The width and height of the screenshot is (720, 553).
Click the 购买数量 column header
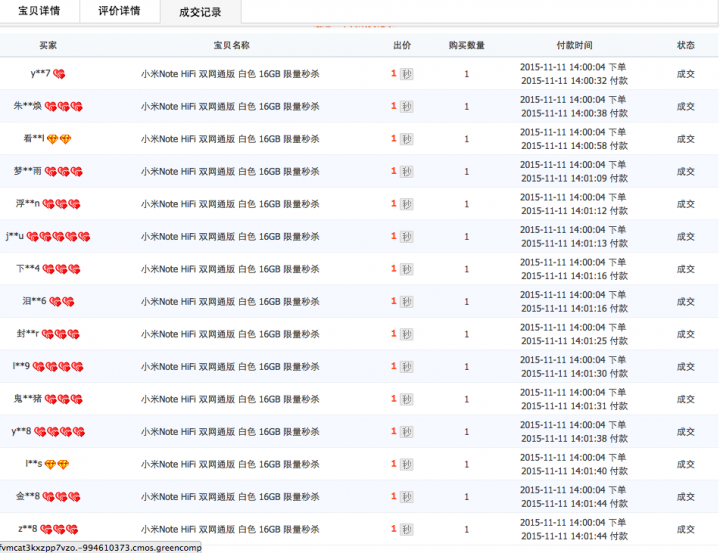[x=467, y=45]
